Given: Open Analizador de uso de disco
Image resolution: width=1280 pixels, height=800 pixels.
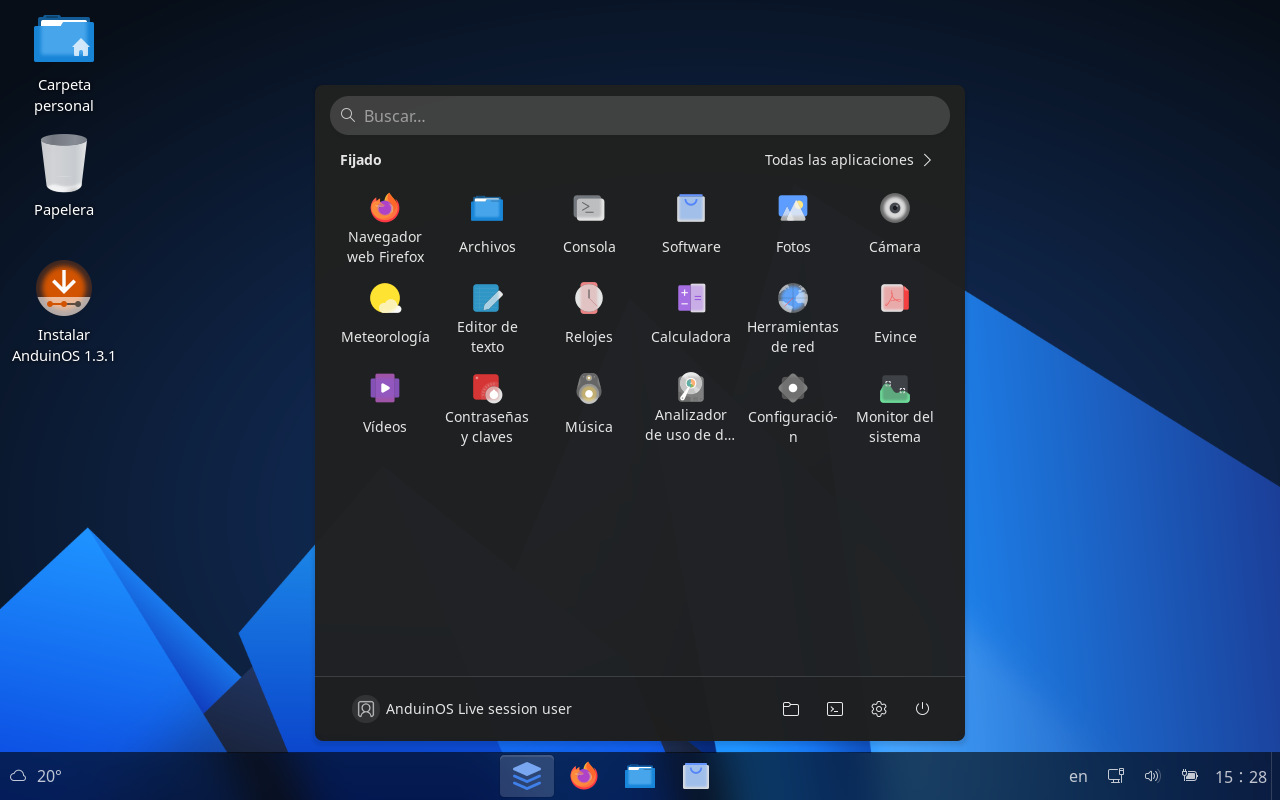Looking at the screenshot, I should pos(691,409).
